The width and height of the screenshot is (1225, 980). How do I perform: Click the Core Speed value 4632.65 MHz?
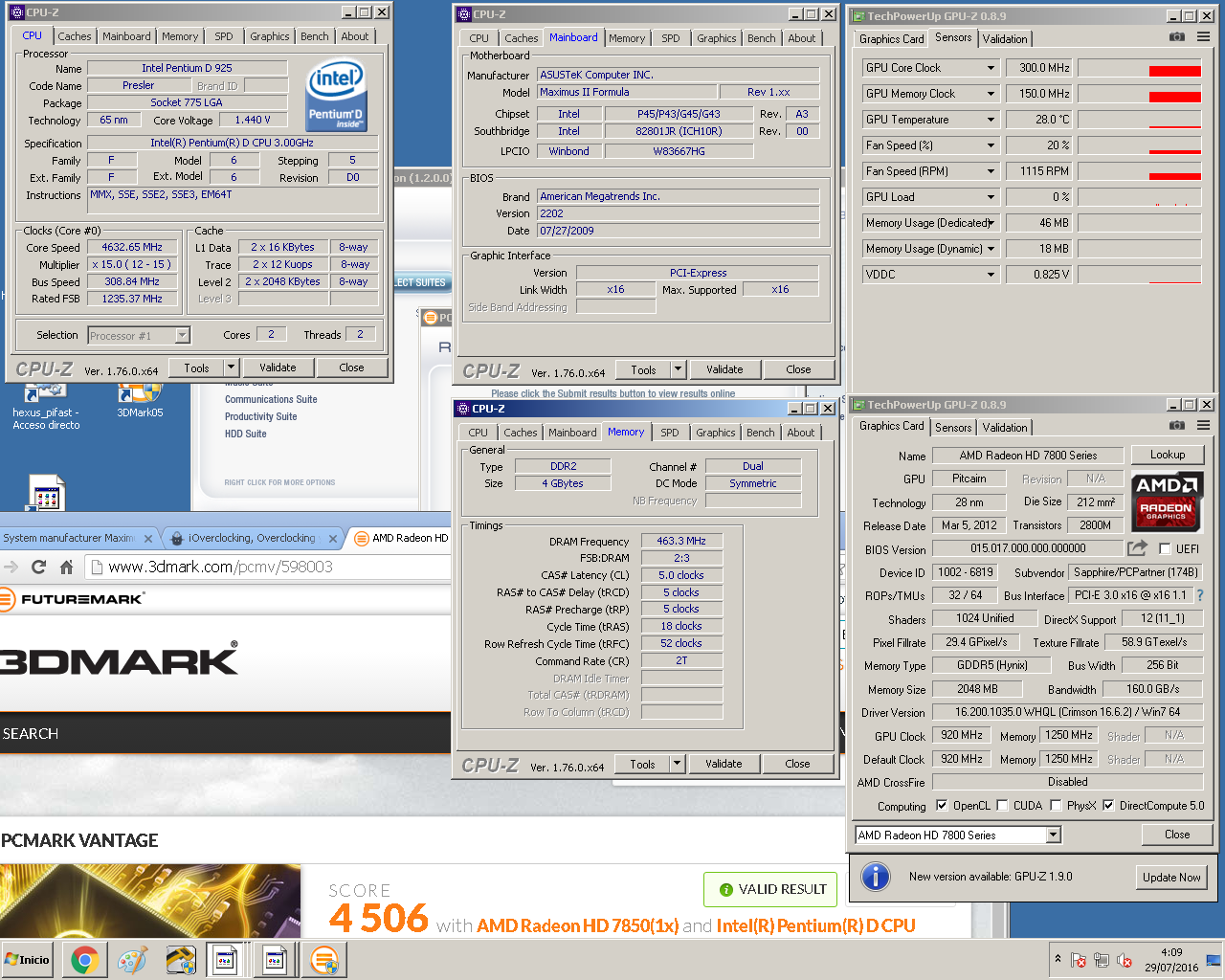(x=132, y=247)
